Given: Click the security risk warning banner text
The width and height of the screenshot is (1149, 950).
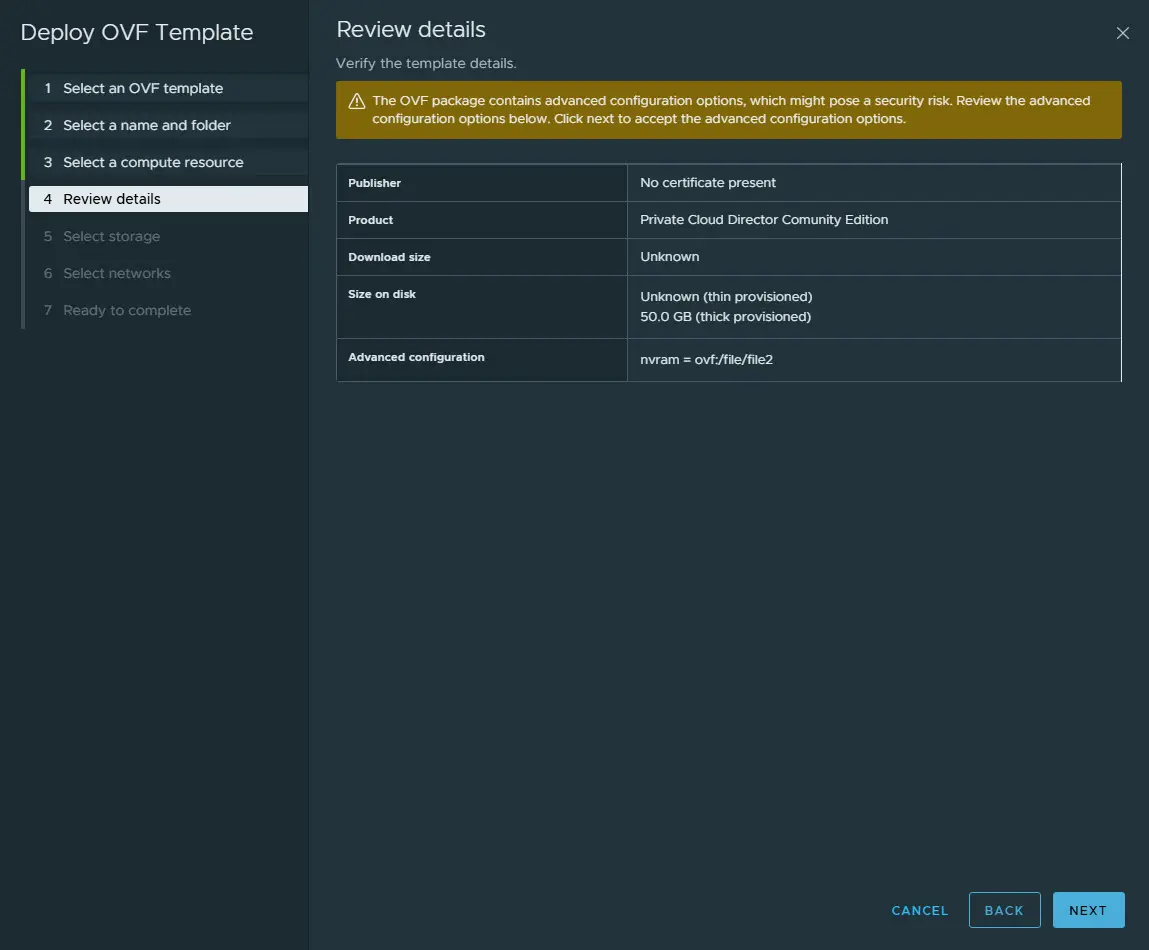Looking at the screenshot, I should coord(731,109).
